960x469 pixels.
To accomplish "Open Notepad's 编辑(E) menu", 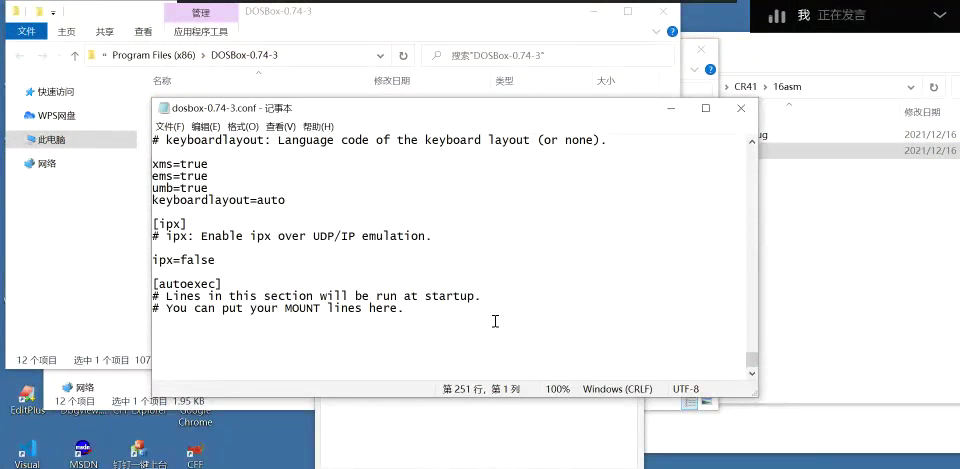I will 206,127.
